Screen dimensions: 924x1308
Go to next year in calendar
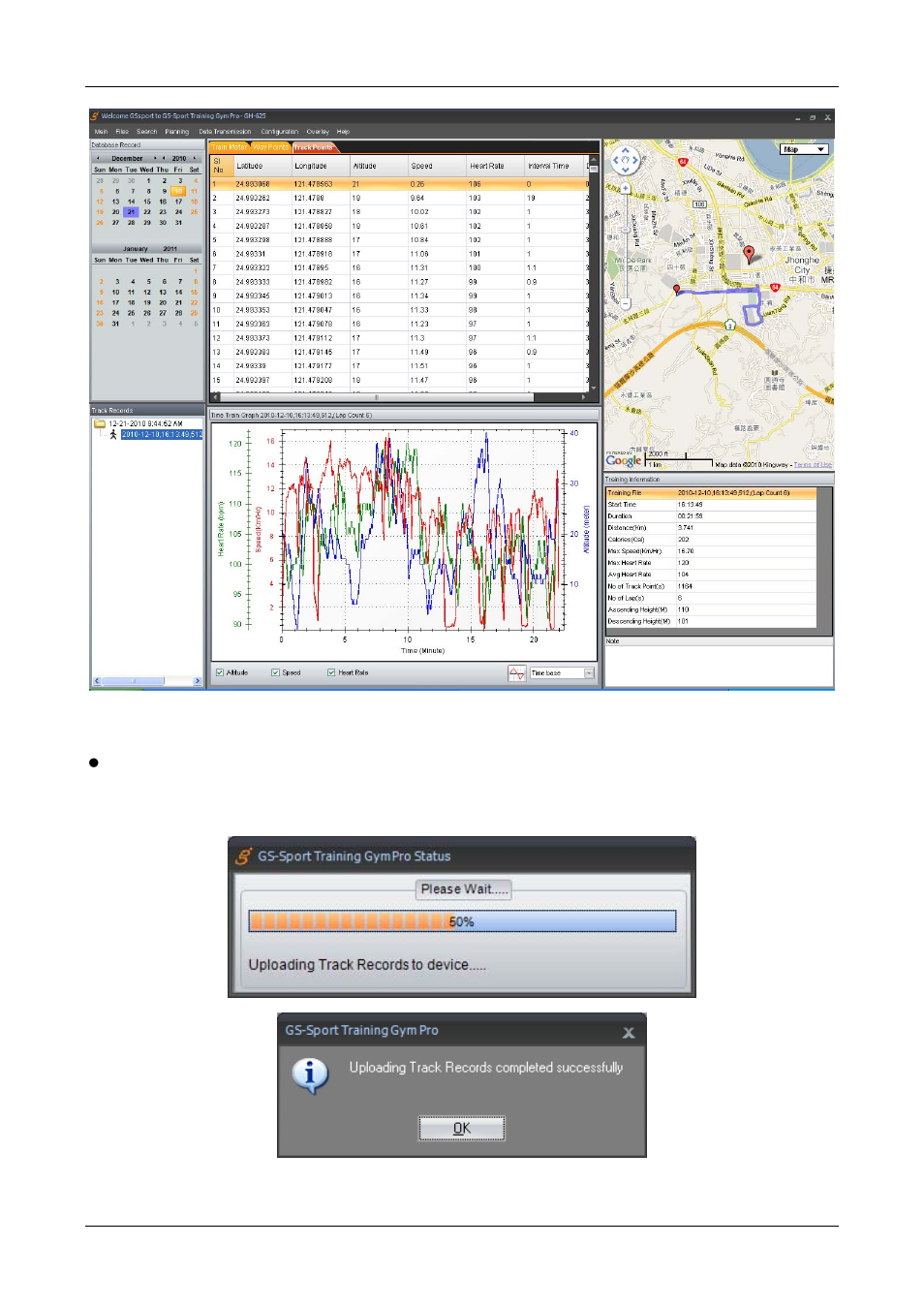pyautogui.click(x=195, y=158)
